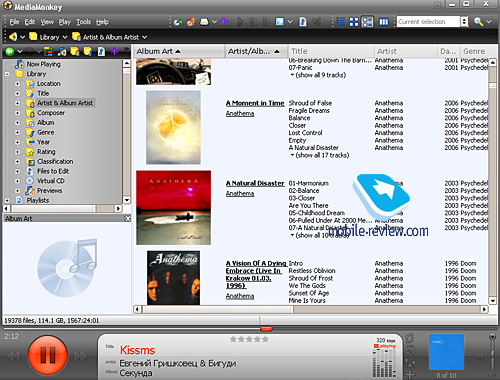Collapse the Library tree node

7,74
